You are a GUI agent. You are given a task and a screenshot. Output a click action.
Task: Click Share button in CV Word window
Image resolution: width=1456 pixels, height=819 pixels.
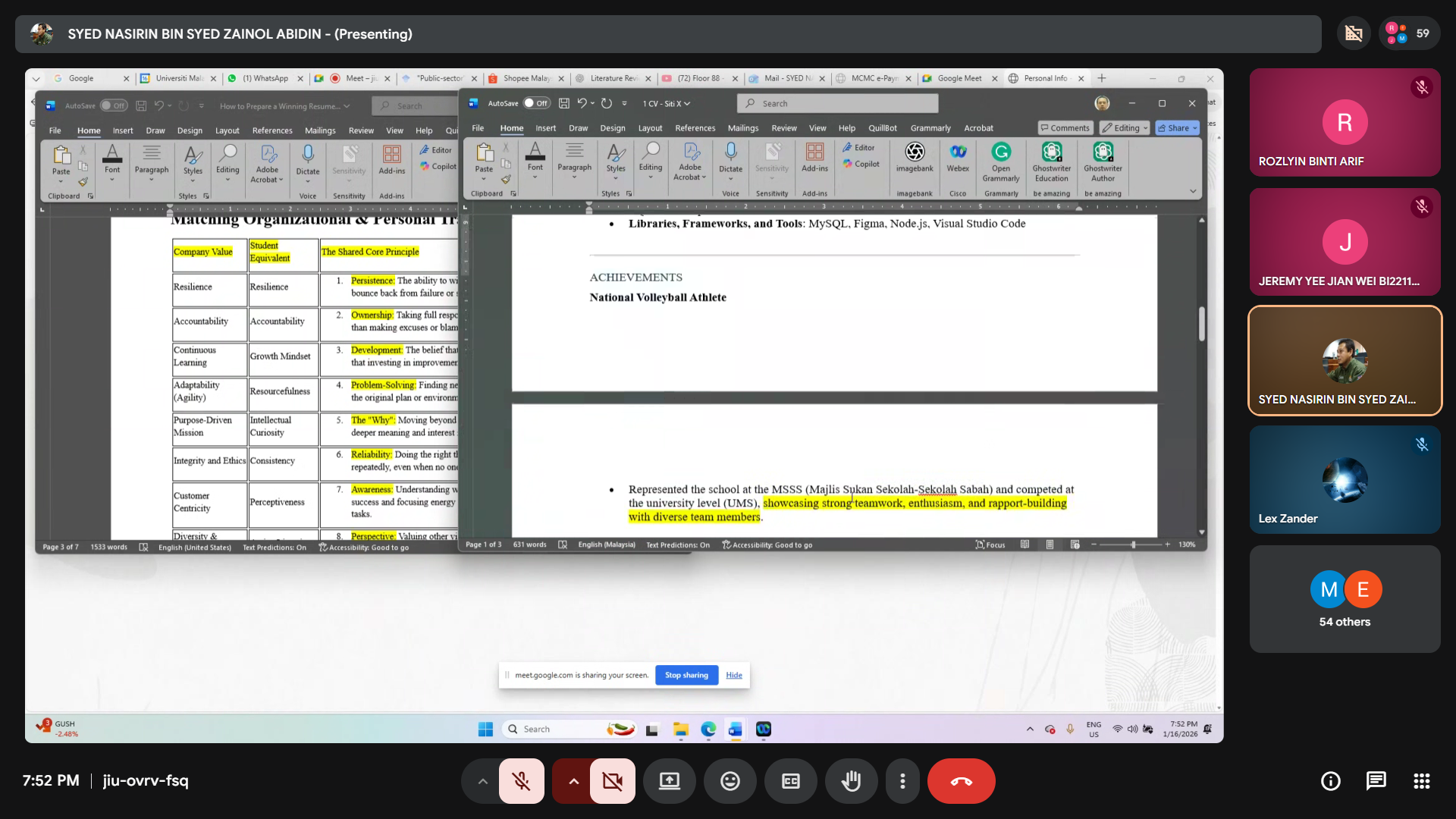point(1177,128)
